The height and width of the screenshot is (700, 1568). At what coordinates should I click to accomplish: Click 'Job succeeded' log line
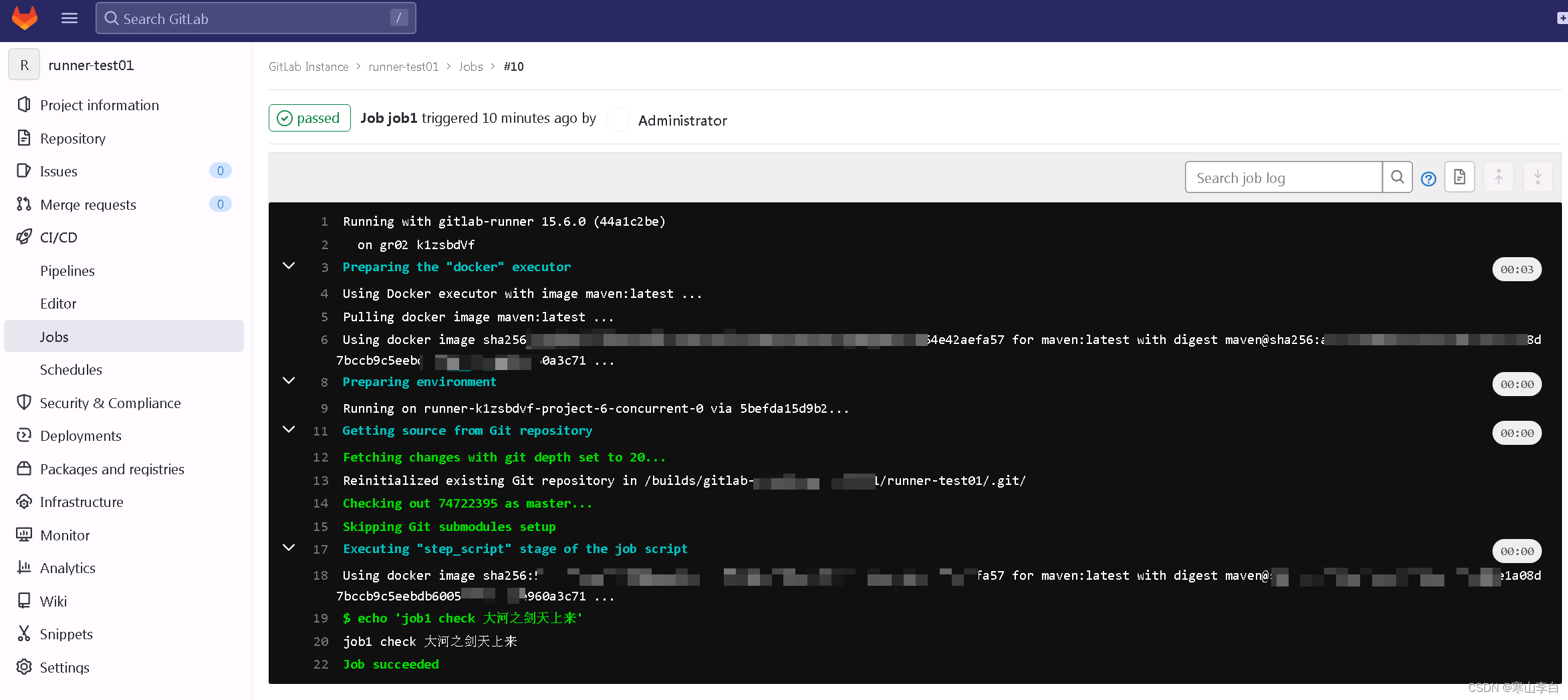[x=391, y=664]
